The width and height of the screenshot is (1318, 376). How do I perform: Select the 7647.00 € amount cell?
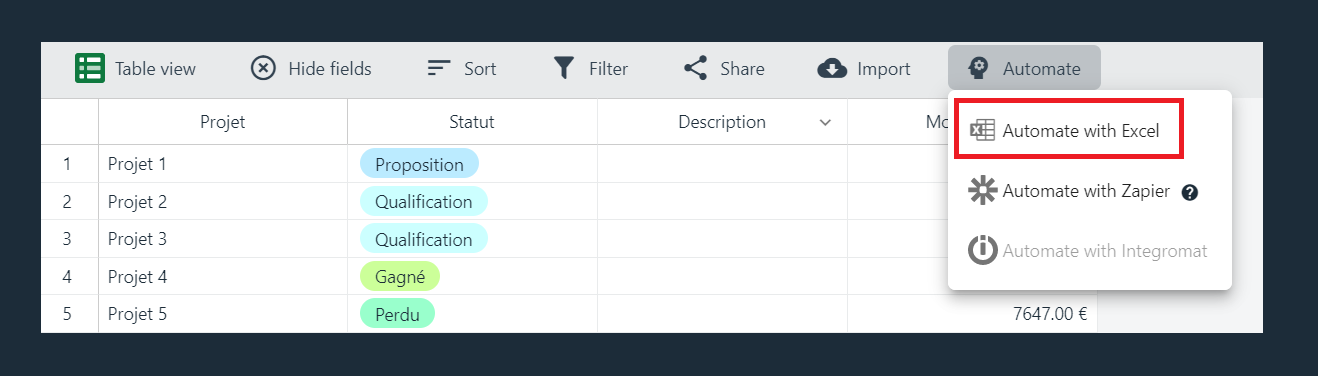(972, 314)
